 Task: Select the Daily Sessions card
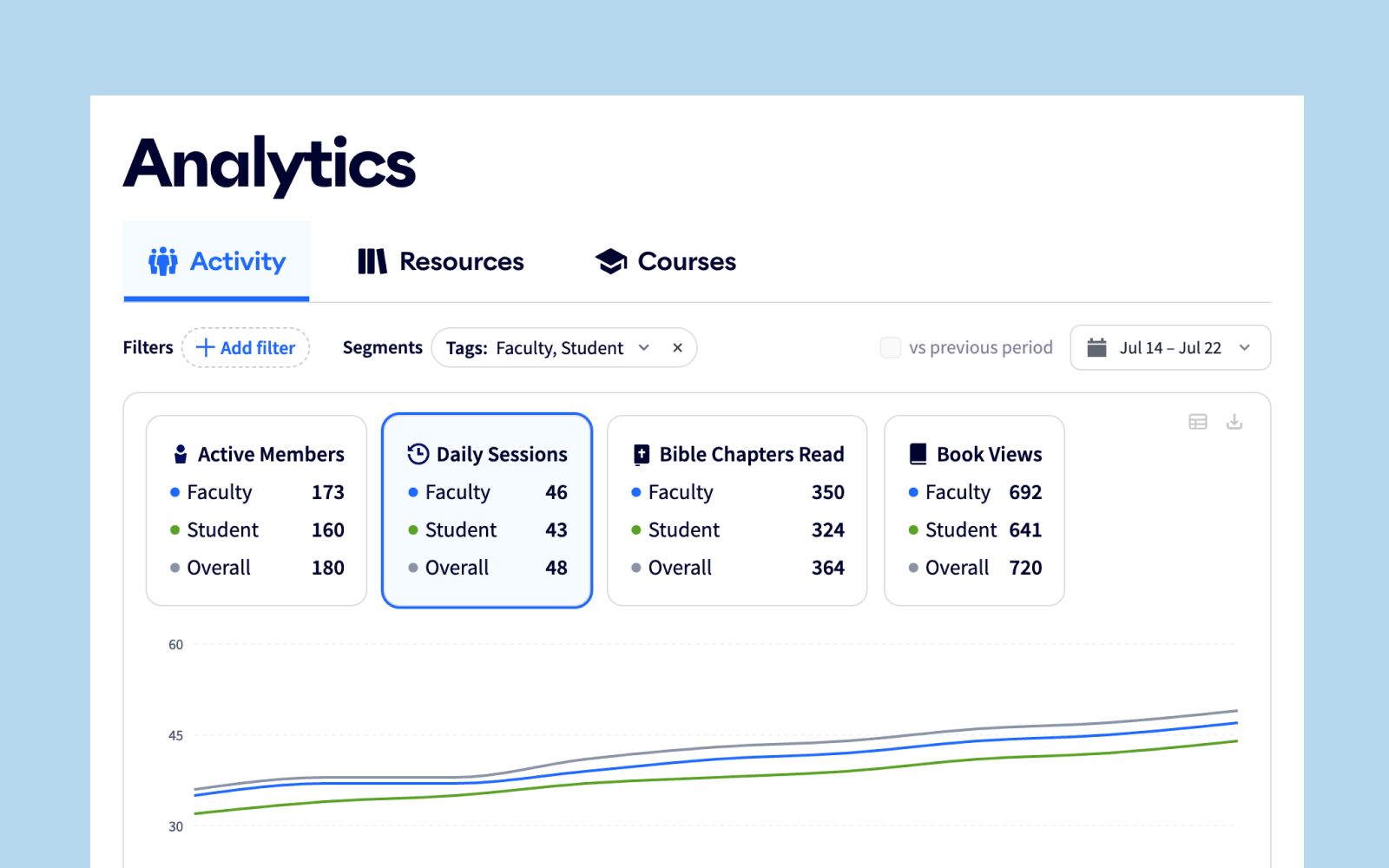tap(487, 510)
